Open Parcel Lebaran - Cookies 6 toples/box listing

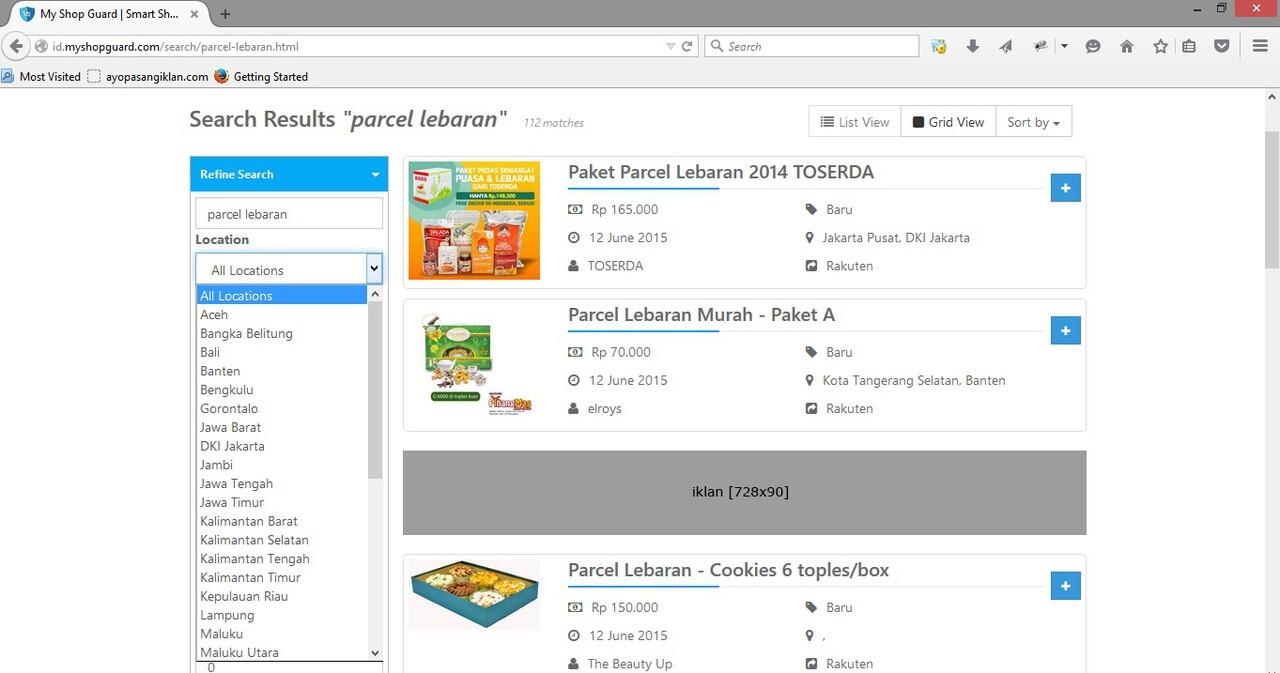(728, 570)
